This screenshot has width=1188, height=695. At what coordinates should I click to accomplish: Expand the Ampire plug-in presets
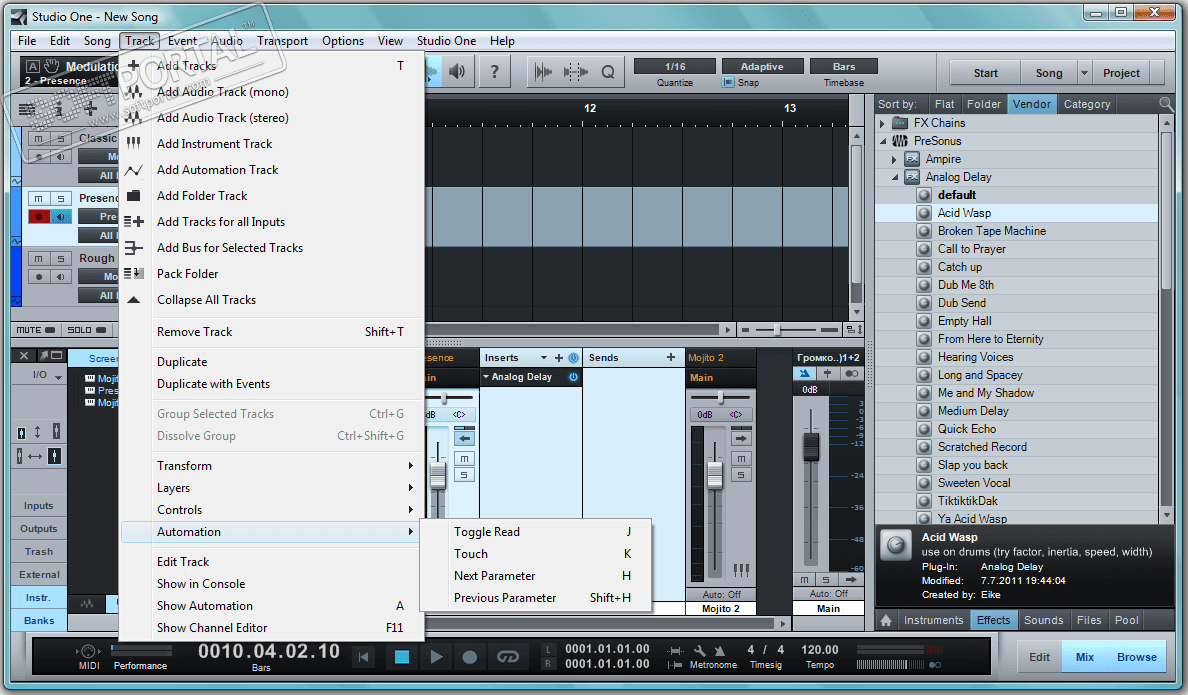[x=894, y=159]
